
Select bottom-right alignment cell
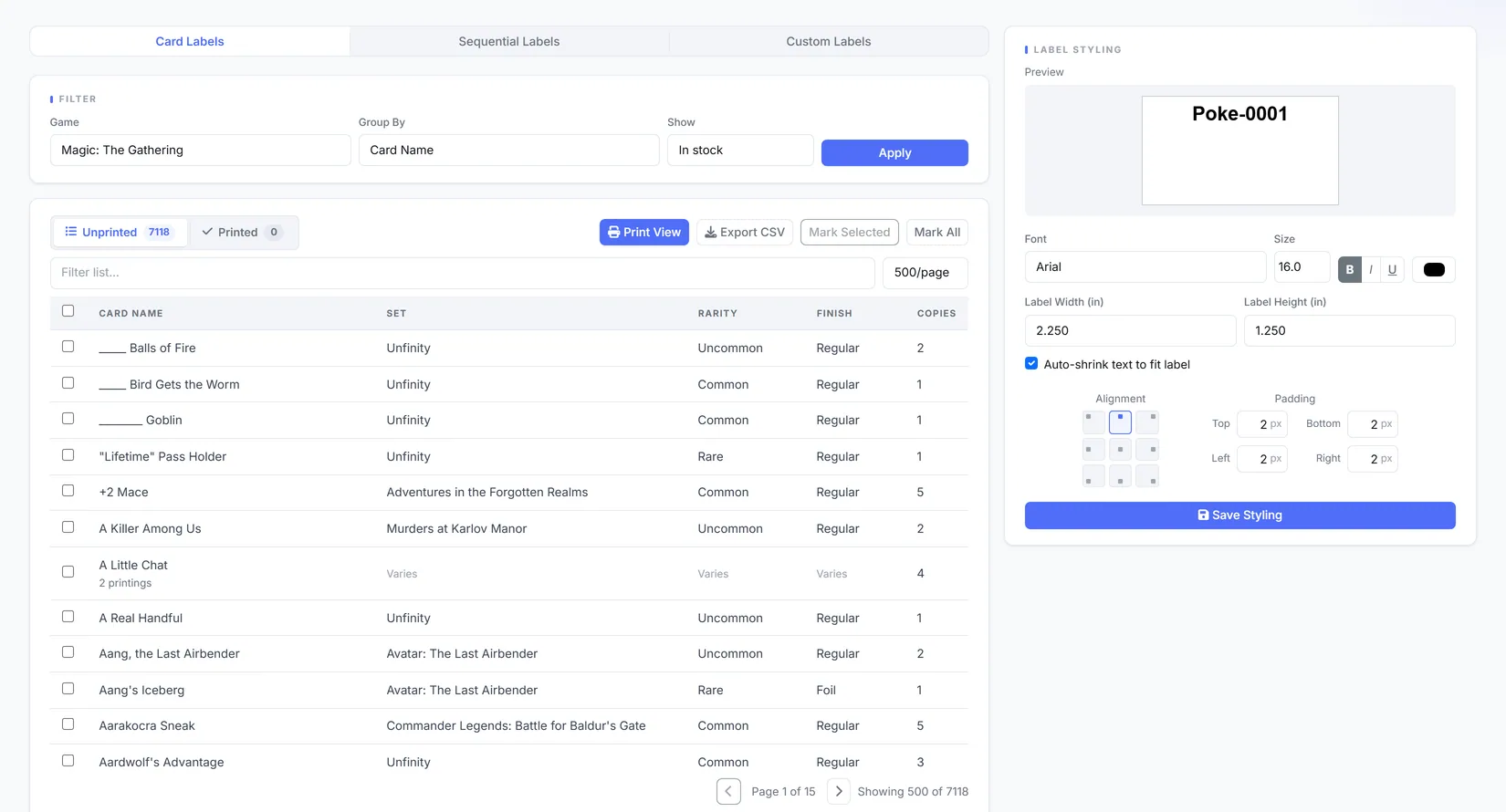[1147, 475]
